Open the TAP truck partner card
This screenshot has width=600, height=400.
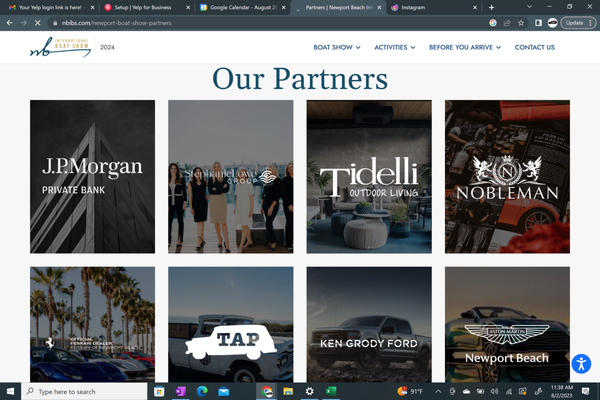pyautogui.click(x=231, y=325)
